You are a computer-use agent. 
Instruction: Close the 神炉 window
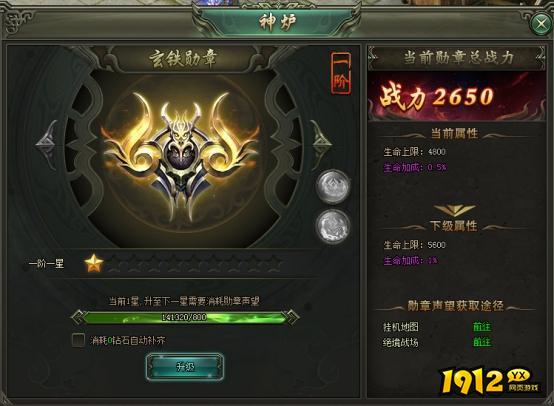pos(541,24)
